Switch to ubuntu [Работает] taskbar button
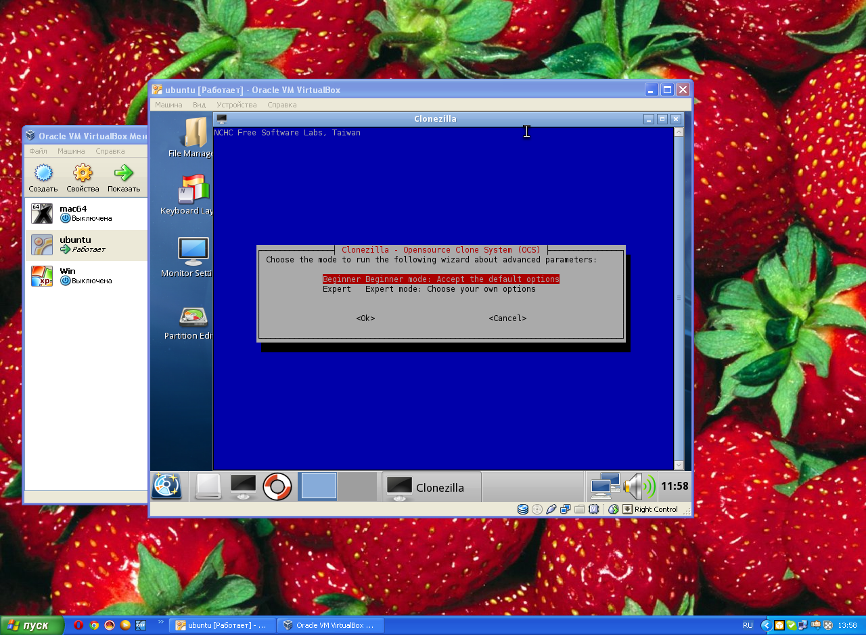 point(222,626)
